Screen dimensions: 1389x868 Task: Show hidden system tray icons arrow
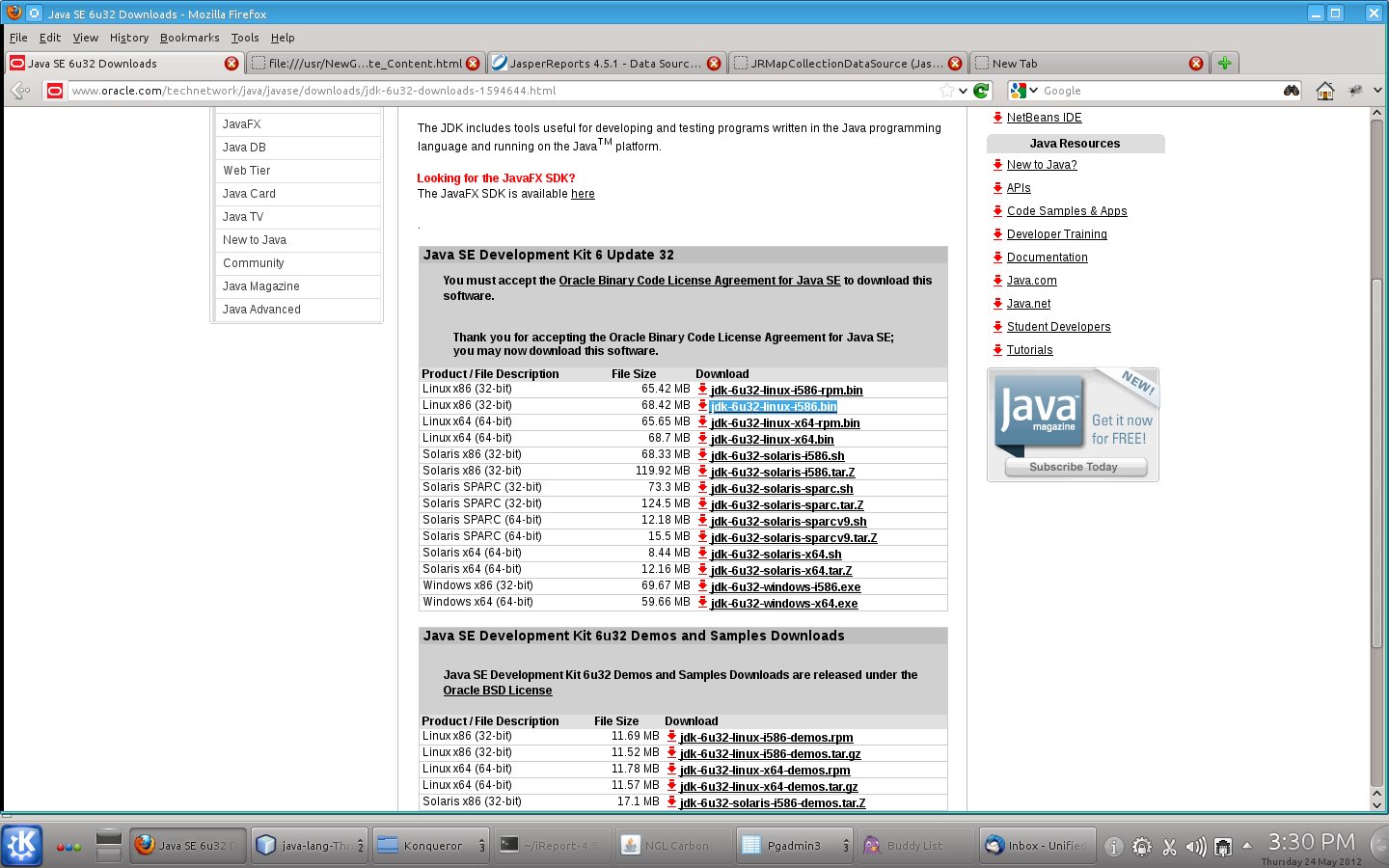click(x=1247, y=846)
